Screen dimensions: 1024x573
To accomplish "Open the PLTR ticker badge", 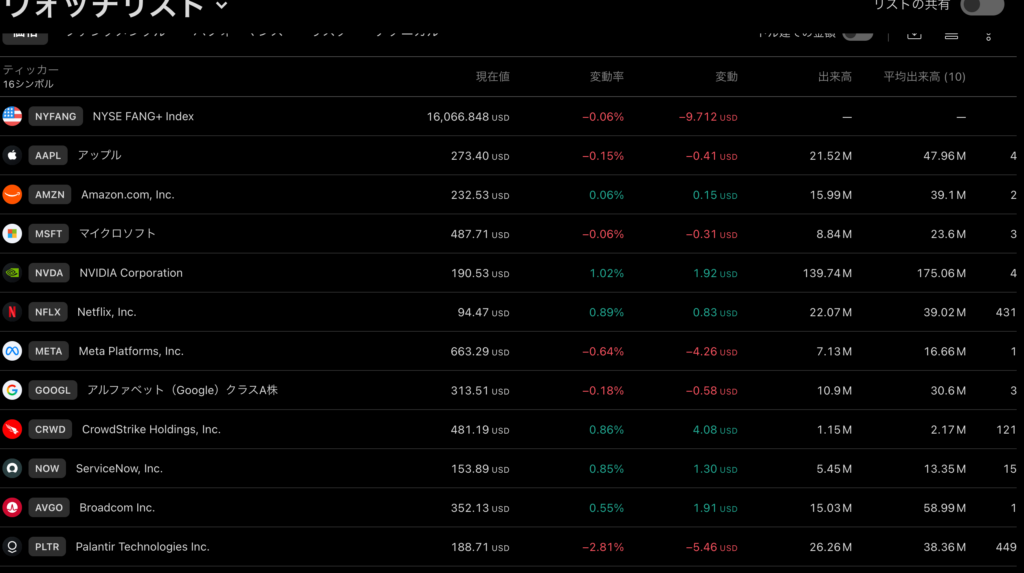I will click(x=48, y=547).
